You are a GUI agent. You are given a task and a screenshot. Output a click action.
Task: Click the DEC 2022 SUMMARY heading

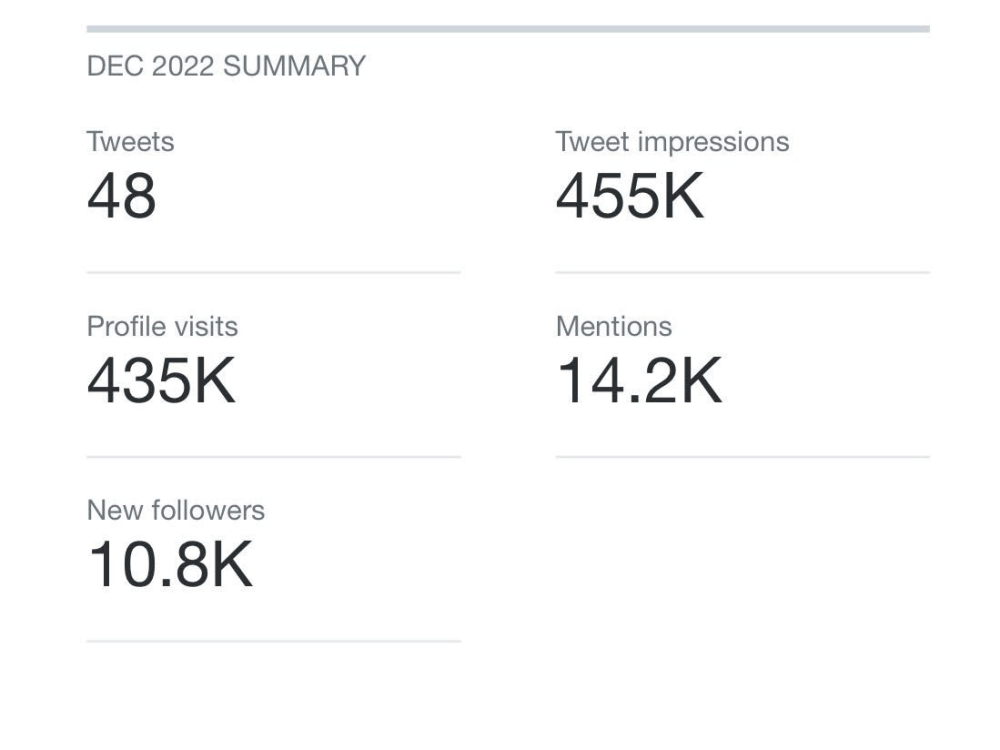click(x=226, y=66)
